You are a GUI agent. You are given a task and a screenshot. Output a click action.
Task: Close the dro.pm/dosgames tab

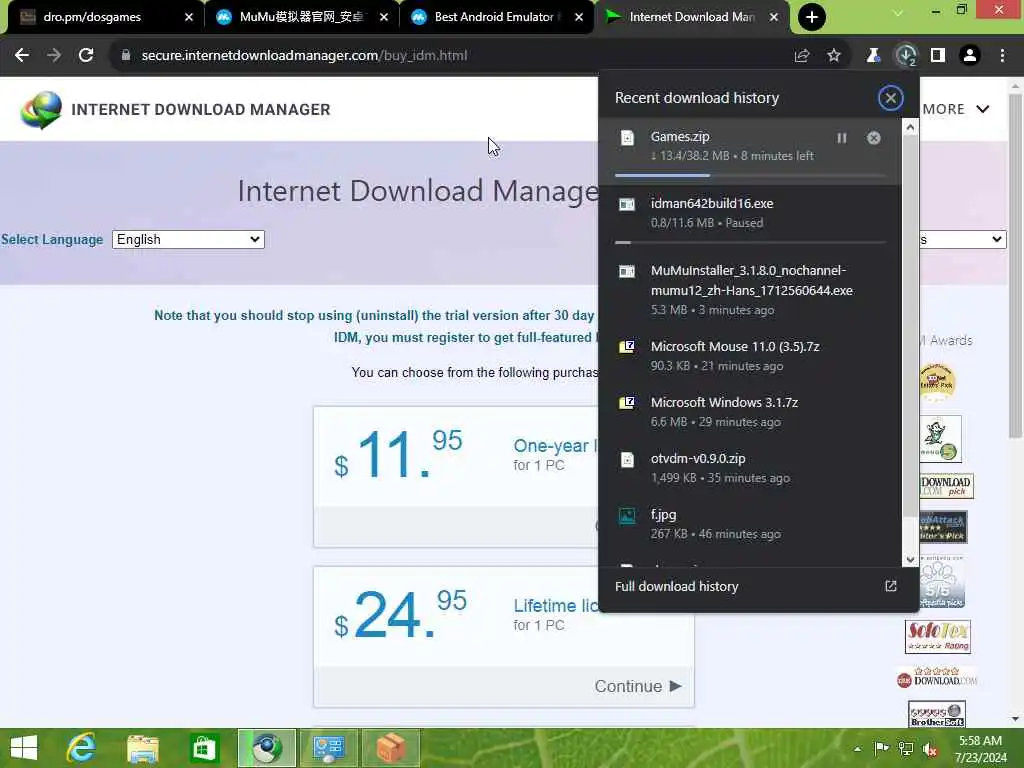189,17
